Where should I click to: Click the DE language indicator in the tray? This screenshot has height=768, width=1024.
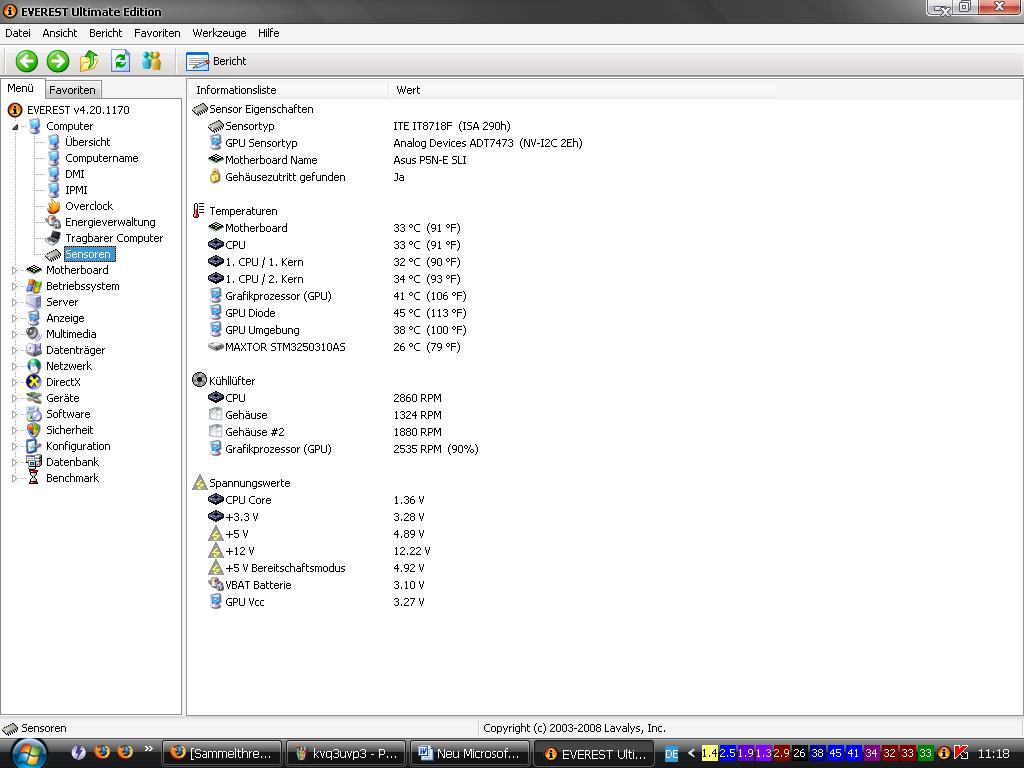[x=671, y=754]
